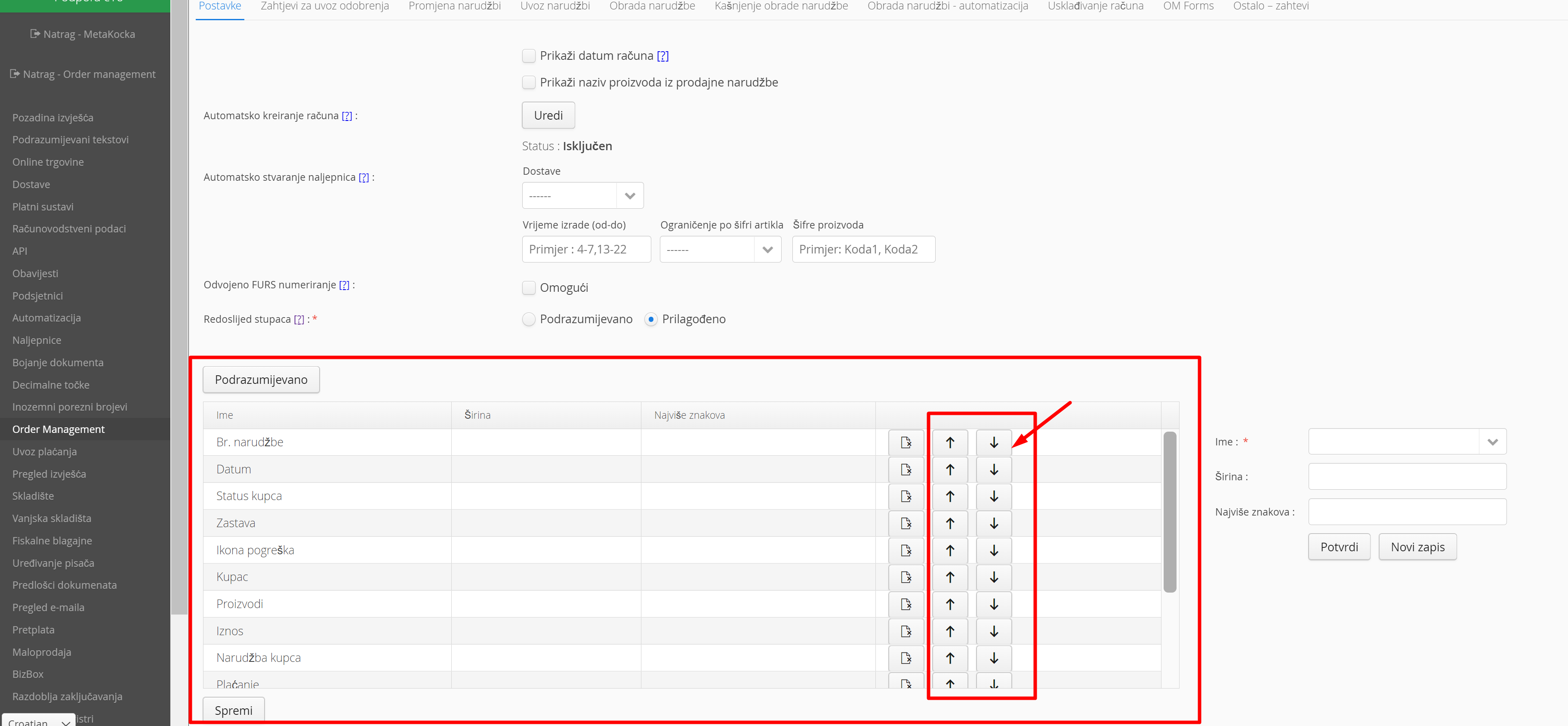
Task: Move Datum row up with arrow
Action: tap(949, 470)
